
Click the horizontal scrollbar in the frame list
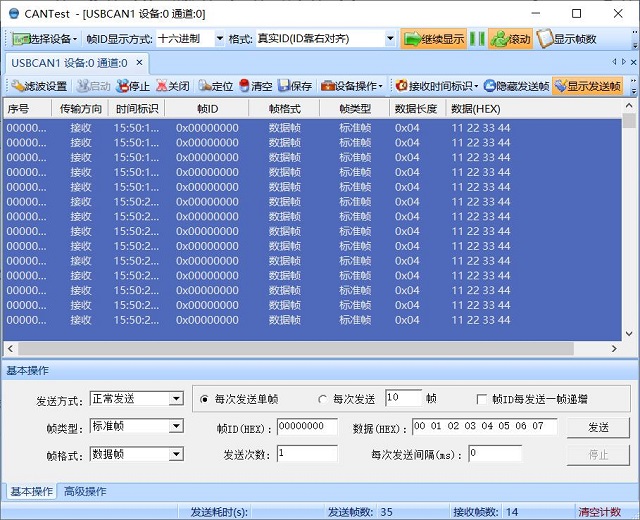point(296,349)
